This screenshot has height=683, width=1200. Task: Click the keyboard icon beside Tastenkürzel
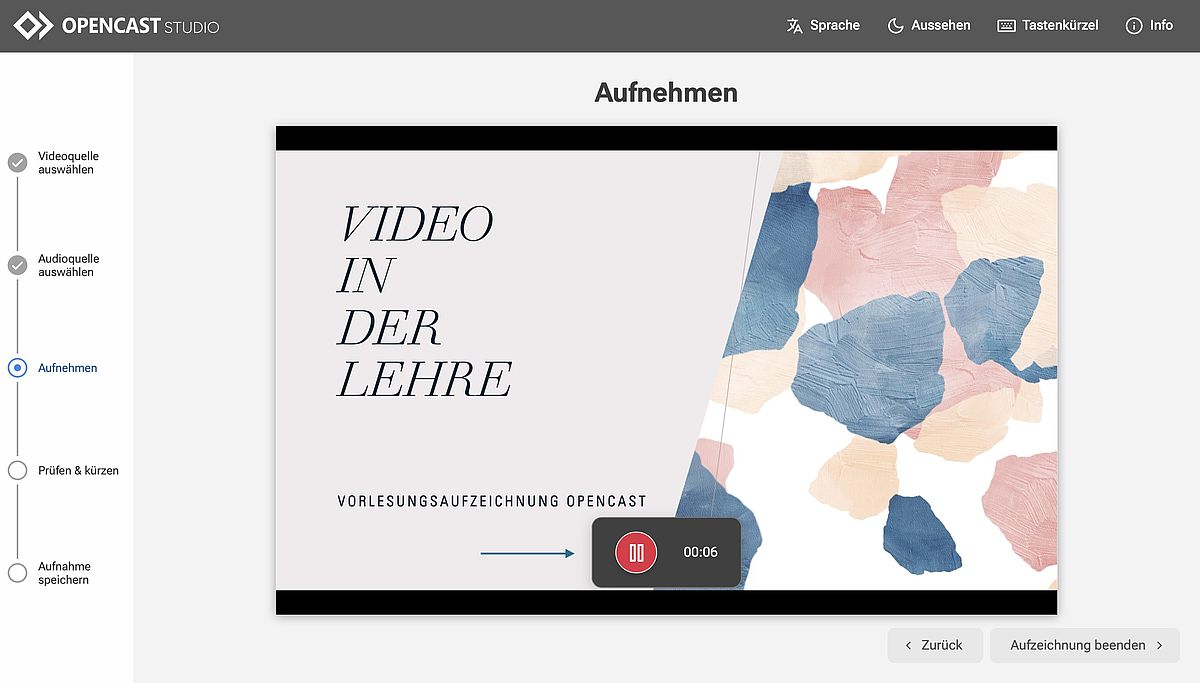[x=1007, y=26]
